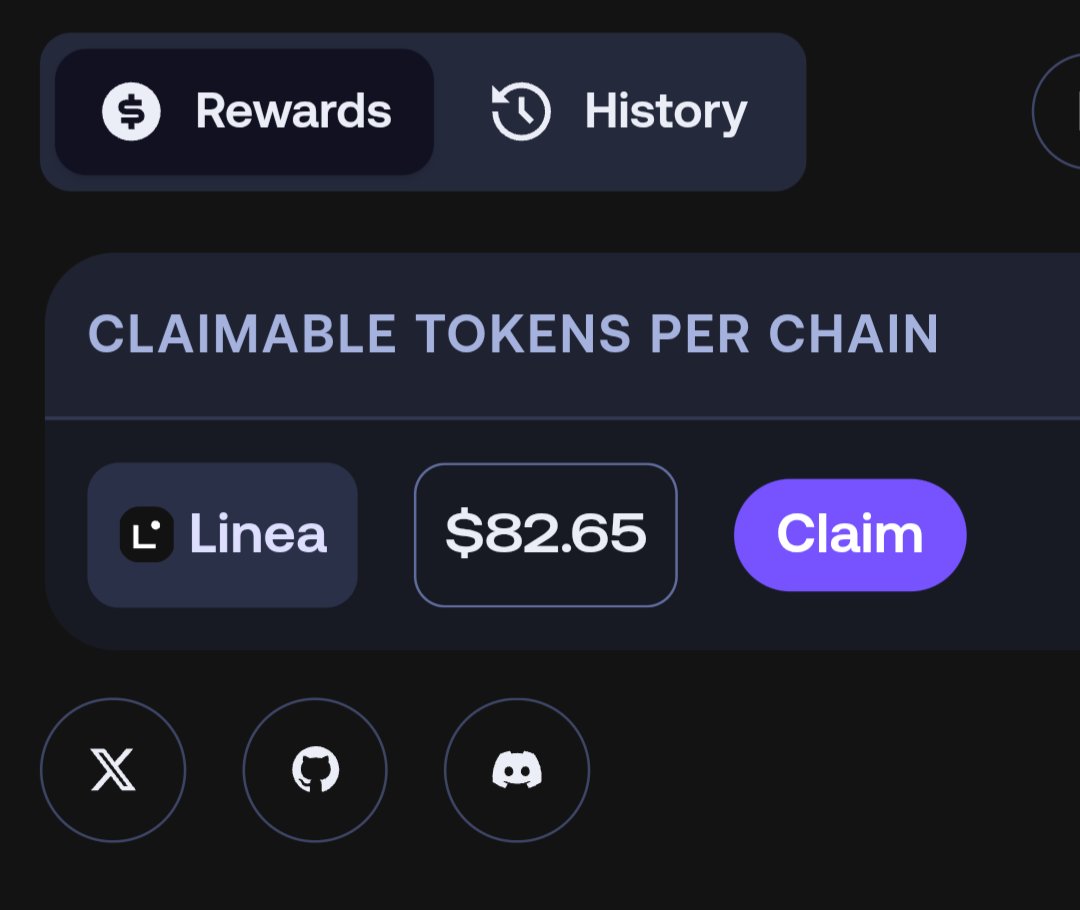Click the word "CHAIN" in the card header
Screen dimensions: 1080x910
coord(853,334)
